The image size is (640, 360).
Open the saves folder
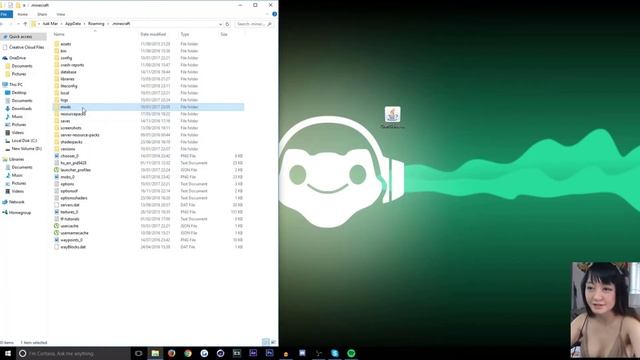(x=65, y=121)
